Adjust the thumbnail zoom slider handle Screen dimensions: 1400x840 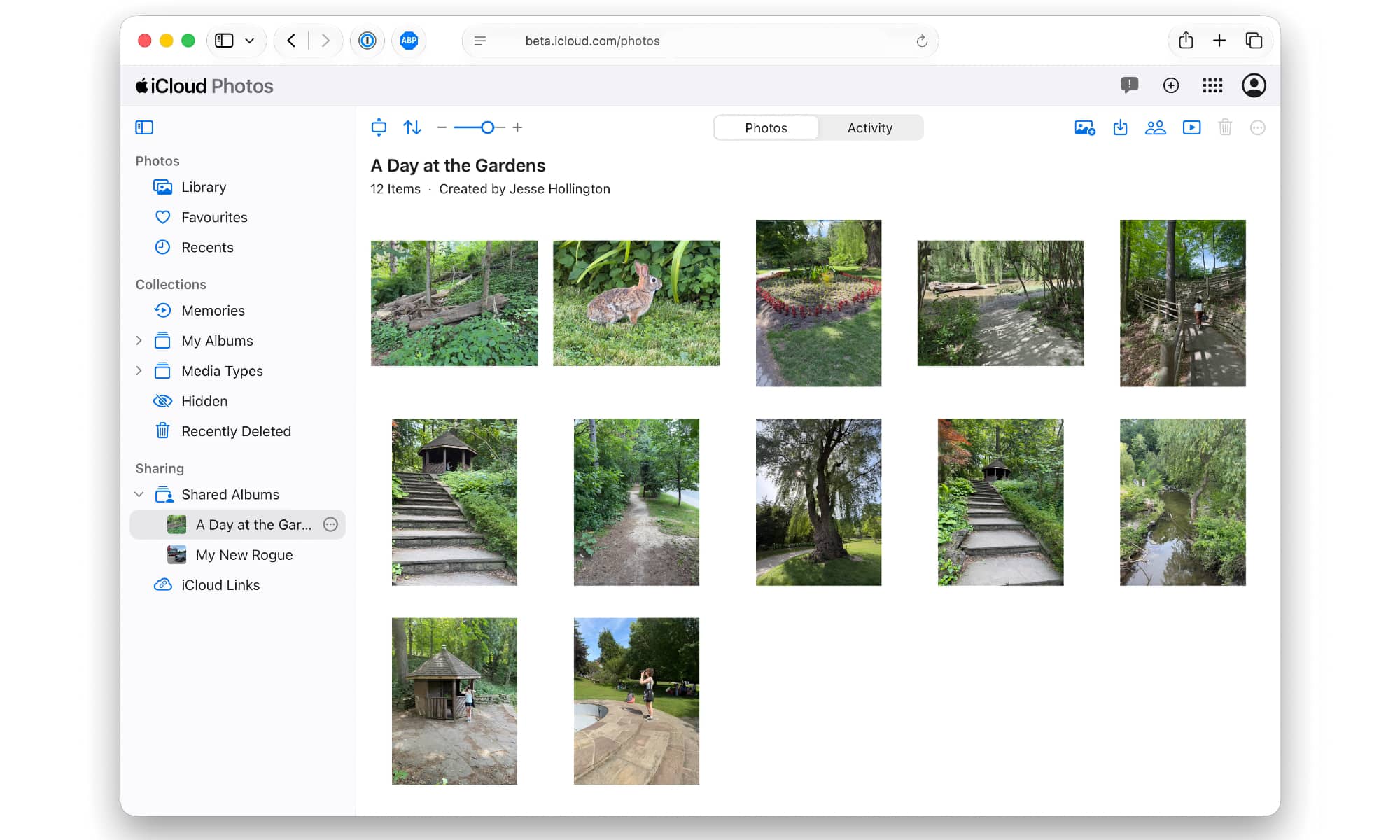(x=488, y=127)
